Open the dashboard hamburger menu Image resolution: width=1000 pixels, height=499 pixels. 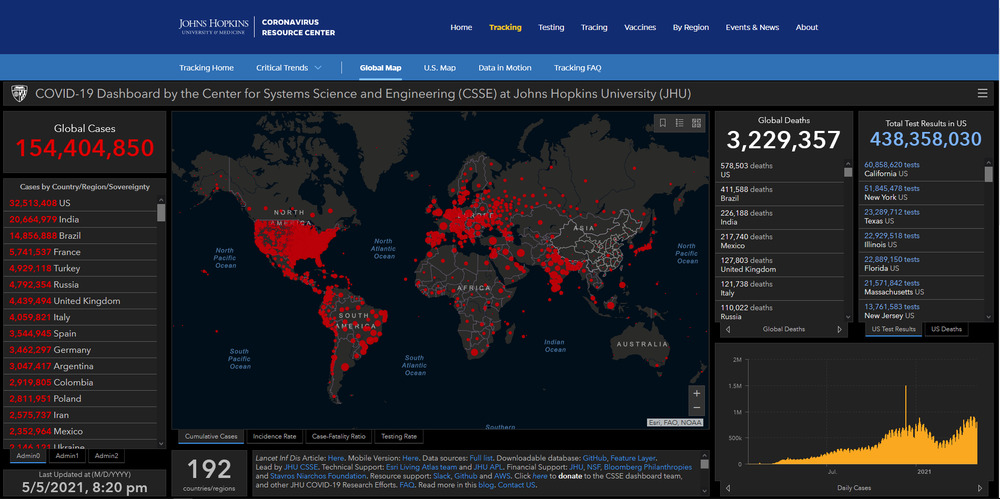click(982, 93)
